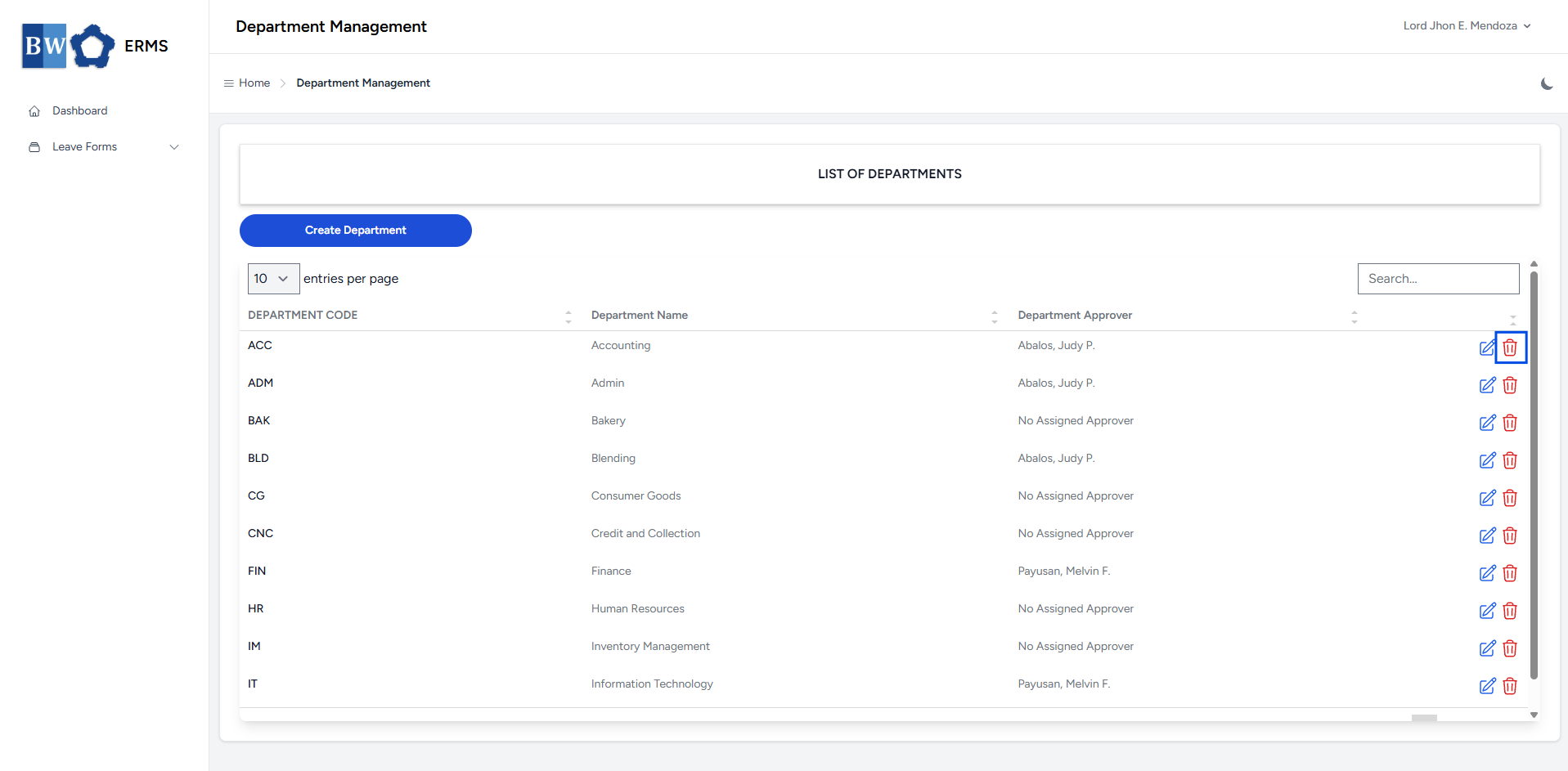The height and width of the screenshot is (771, 1568).
Task: Click No Assigned Approver in Bakery row
Action: [x=1076, y=421]
